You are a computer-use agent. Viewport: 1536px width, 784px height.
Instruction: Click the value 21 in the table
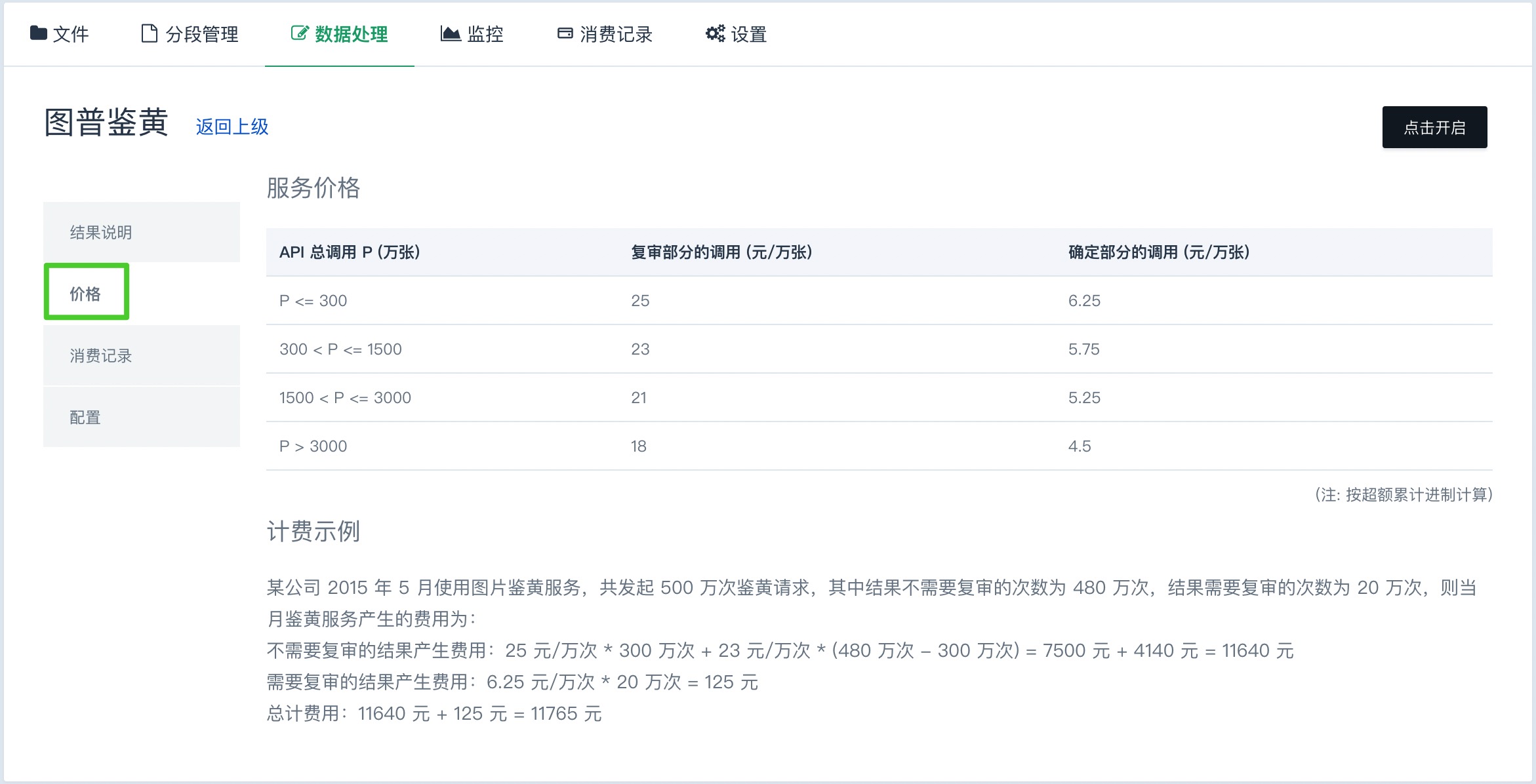pyautogui.click(x=639, y=398)
